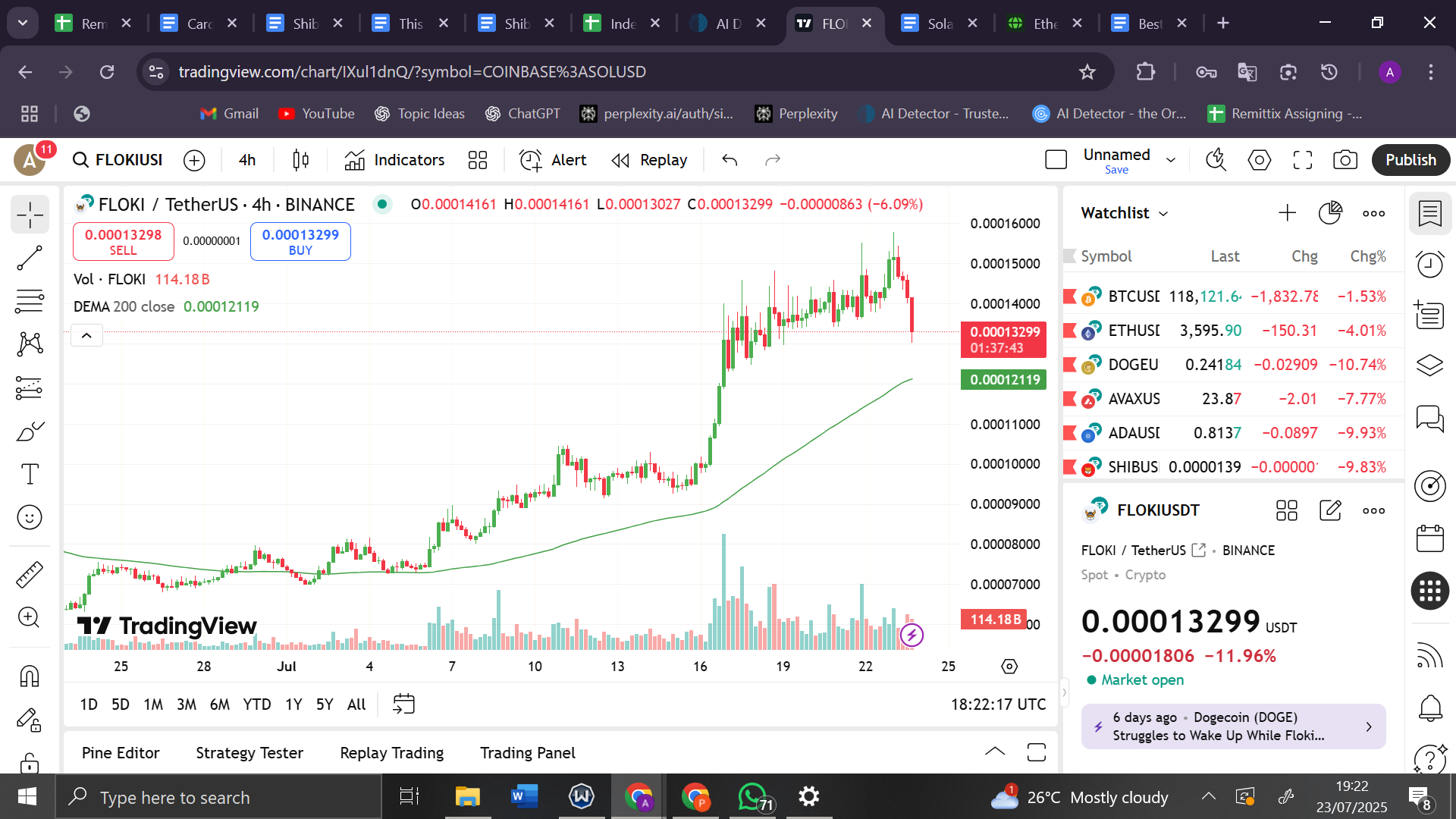
Task: Open the Indicators dialog
Action: 394,160
